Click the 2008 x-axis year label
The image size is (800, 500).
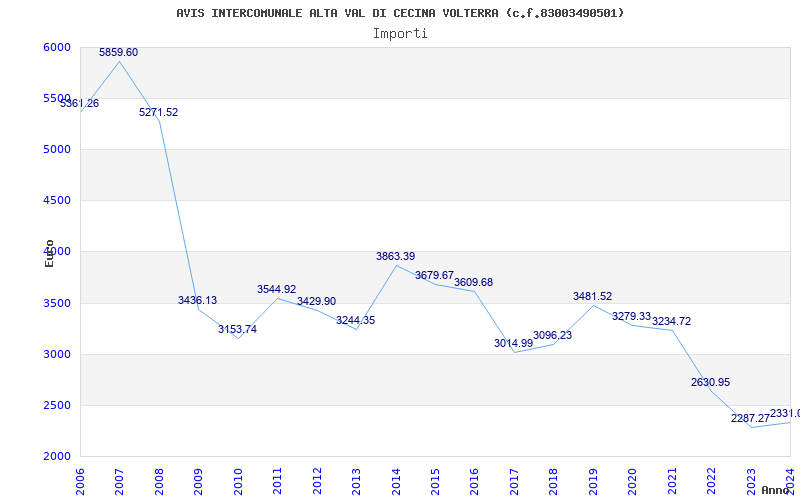[159, 481]
